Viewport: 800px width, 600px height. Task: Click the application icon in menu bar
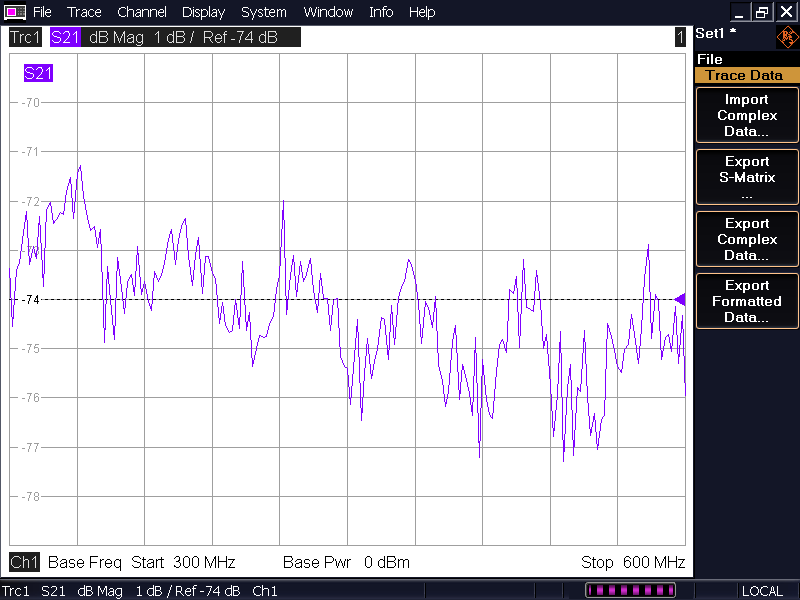15,12
